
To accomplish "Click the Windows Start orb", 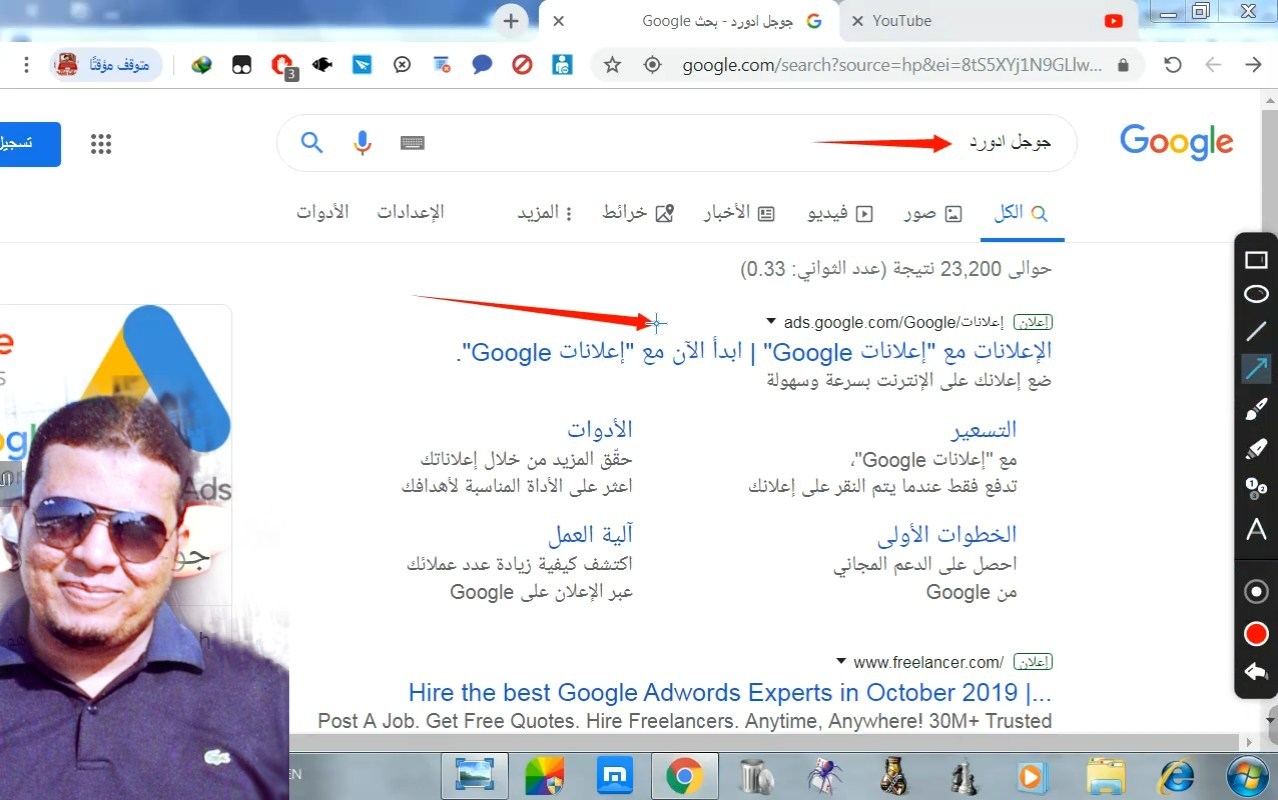I will coord(1248,776).
